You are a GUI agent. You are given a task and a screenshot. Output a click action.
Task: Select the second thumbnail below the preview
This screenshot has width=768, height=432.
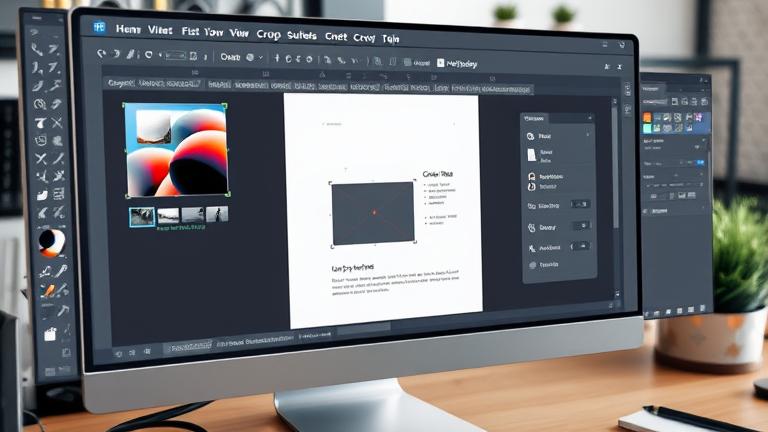click(168, 216)
